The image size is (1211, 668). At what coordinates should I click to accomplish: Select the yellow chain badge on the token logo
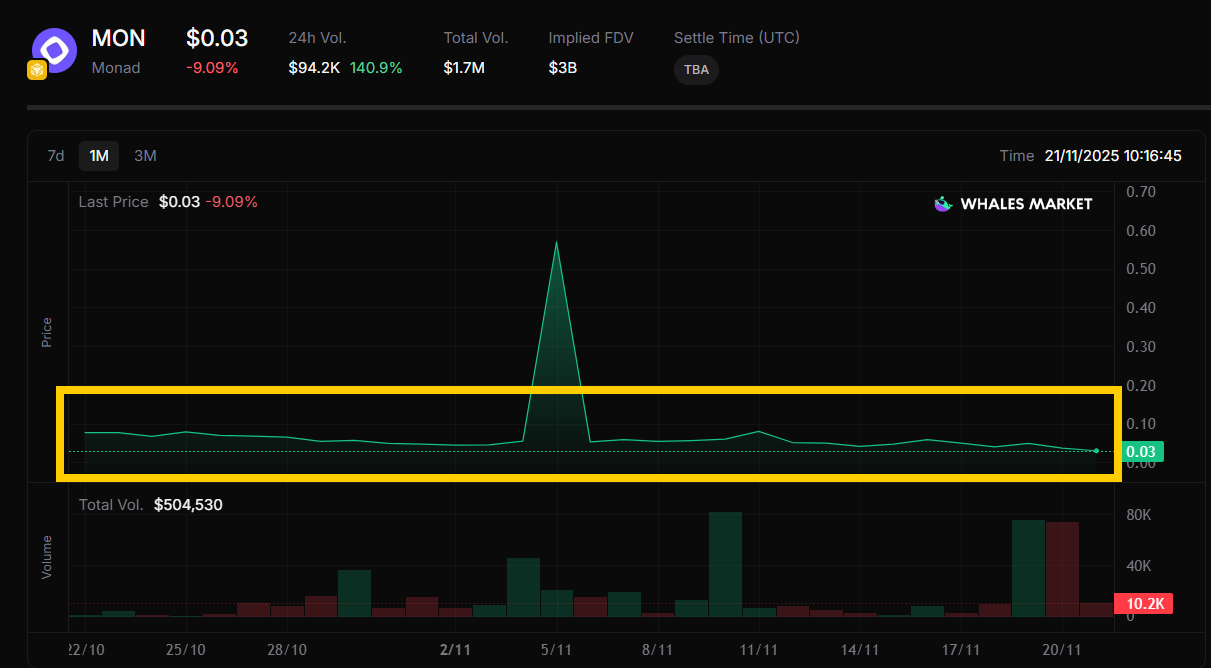pyautogui.click(x=37, y=70)
